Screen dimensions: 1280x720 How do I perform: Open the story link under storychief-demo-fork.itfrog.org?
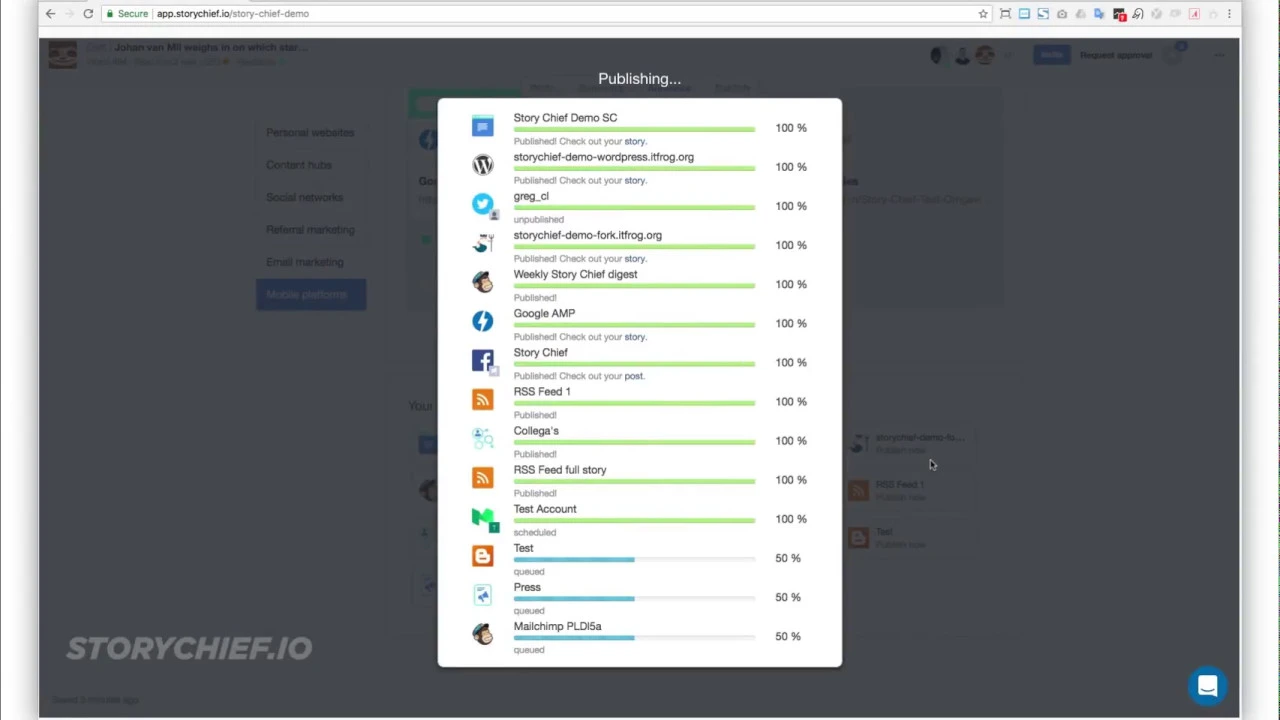[x=635, y=259]
